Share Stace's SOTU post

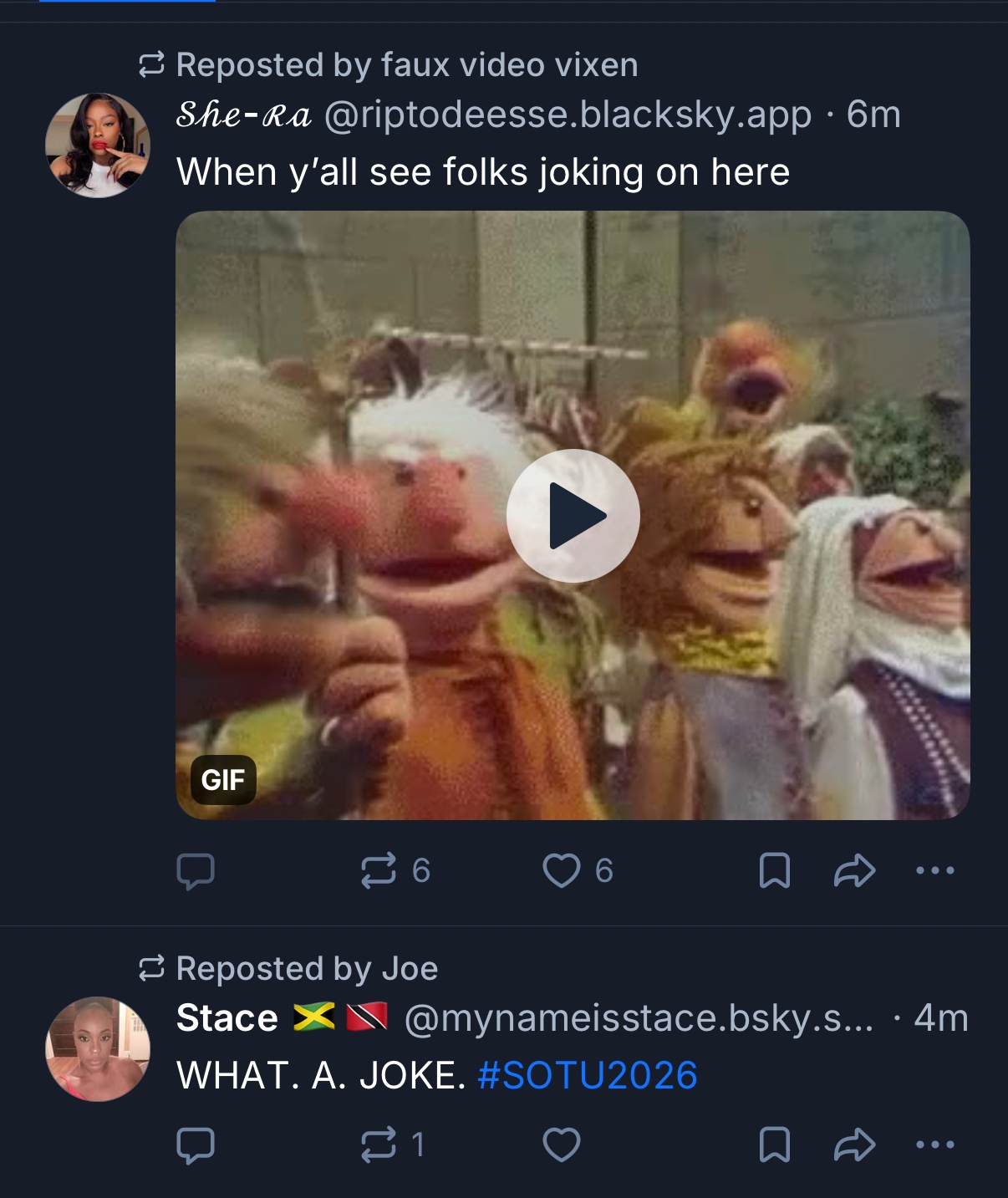pyautogui.click(x=854, y=1144)
